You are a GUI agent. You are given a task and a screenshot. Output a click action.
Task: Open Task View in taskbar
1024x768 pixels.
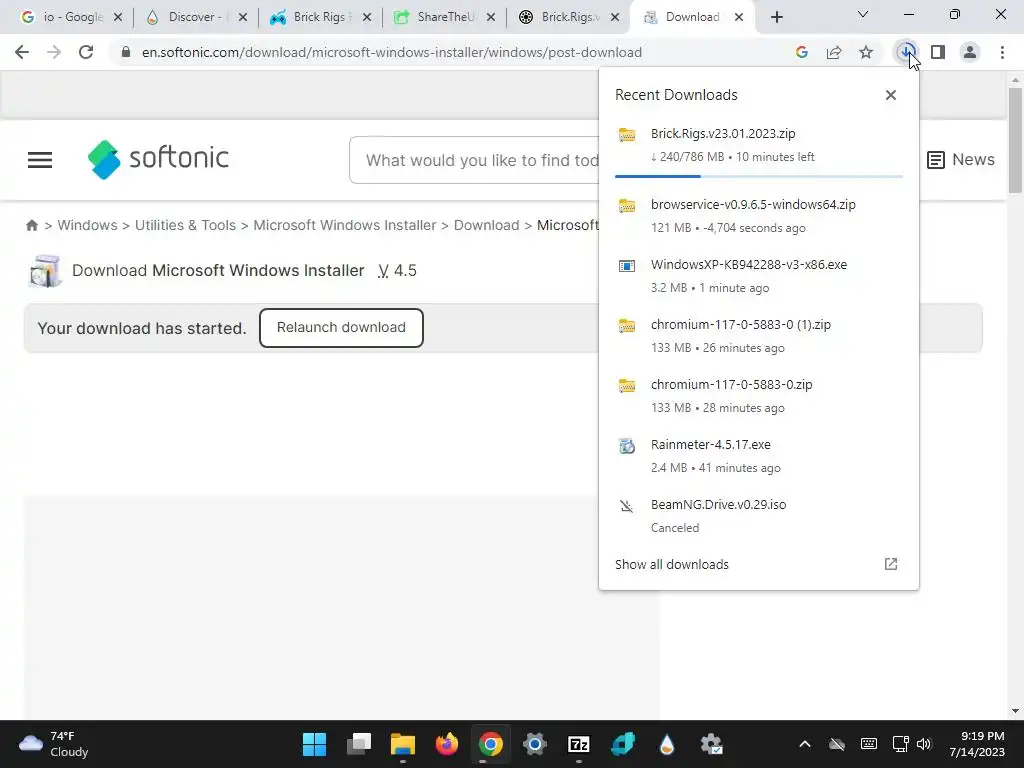click(x=359, y=744)
